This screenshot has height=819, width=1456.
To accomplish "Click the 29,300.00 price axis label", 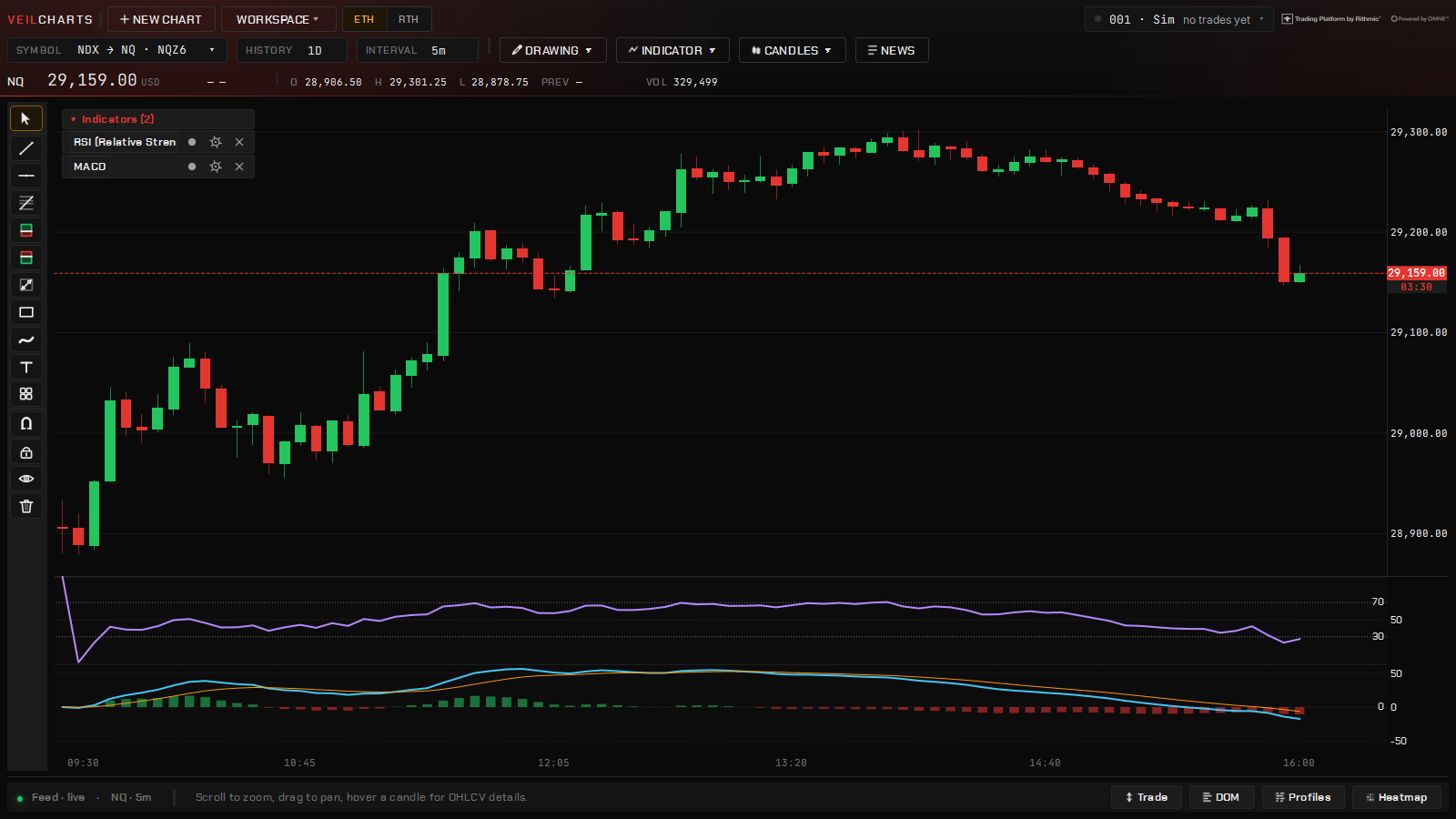I will click(x=1419, y=132).
